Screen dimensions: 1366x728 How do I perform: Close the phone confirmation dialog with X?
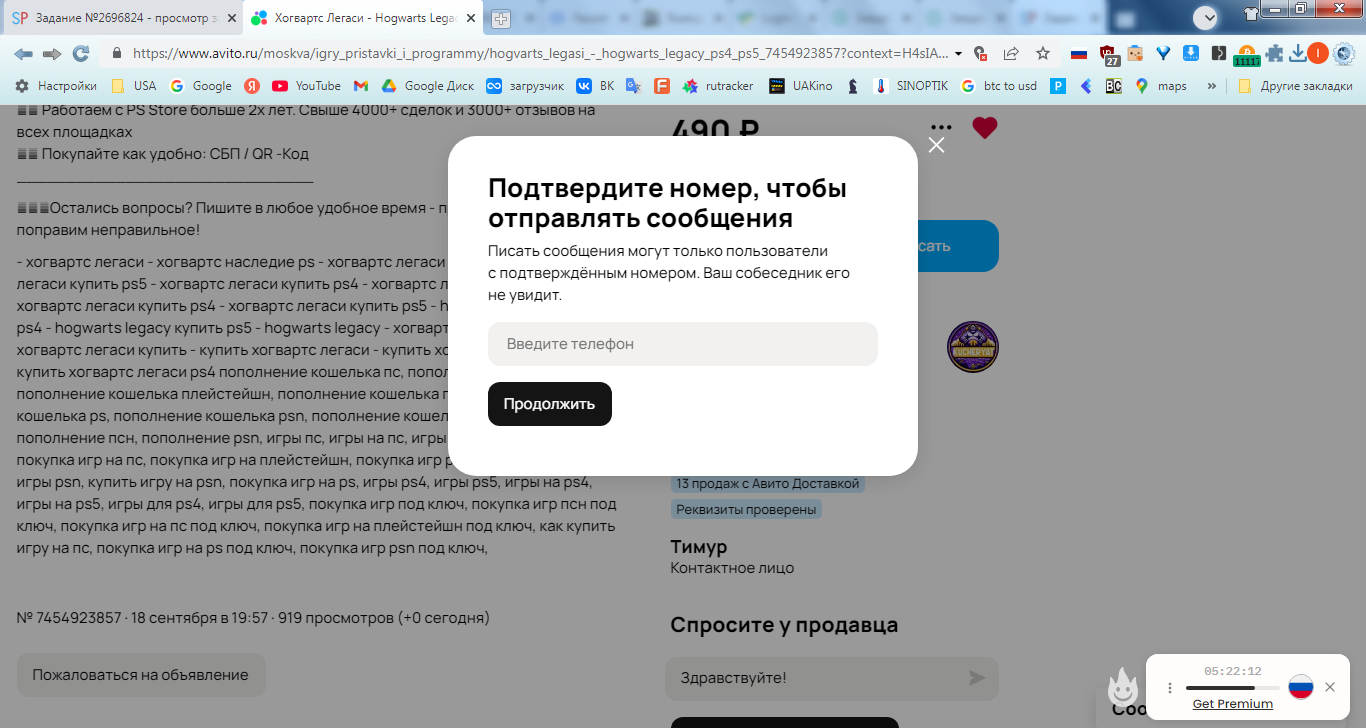(x=936, y=145)
